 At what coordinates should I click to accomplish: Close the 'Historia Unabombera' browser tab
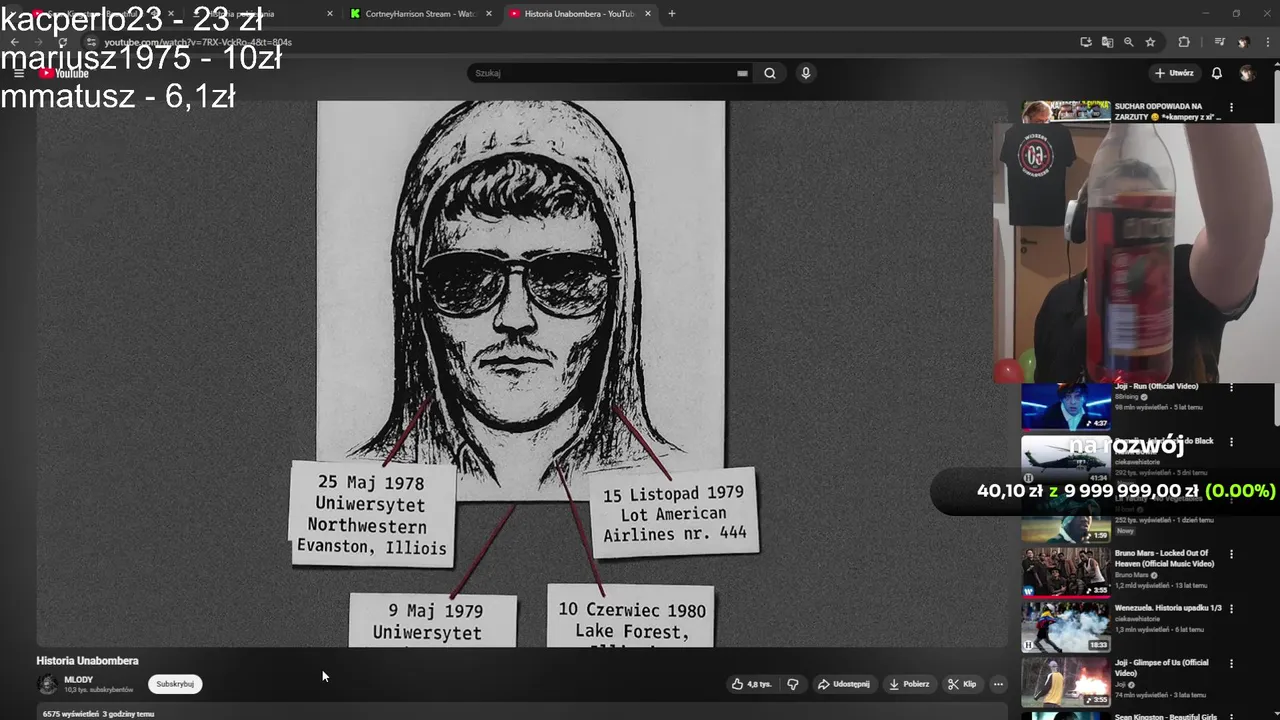click(x=648, y=14)
